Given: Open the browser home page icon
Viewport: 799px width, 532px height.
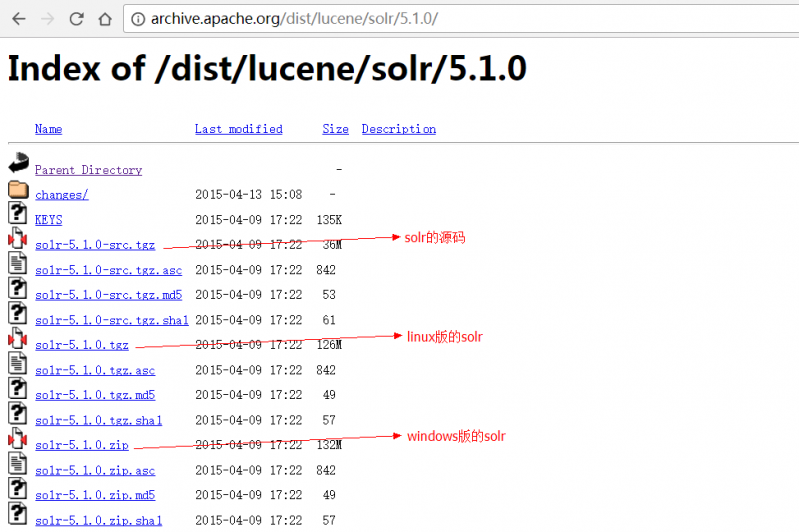Looking at the screenshot, I should pos(105,19).
